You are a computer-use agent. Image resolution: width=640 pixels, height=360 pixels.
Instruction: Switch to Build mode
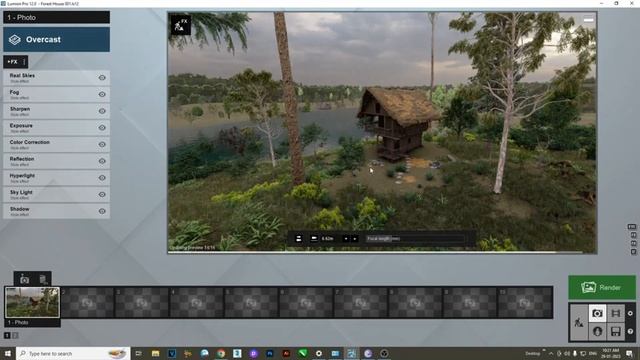click(579, 322)
